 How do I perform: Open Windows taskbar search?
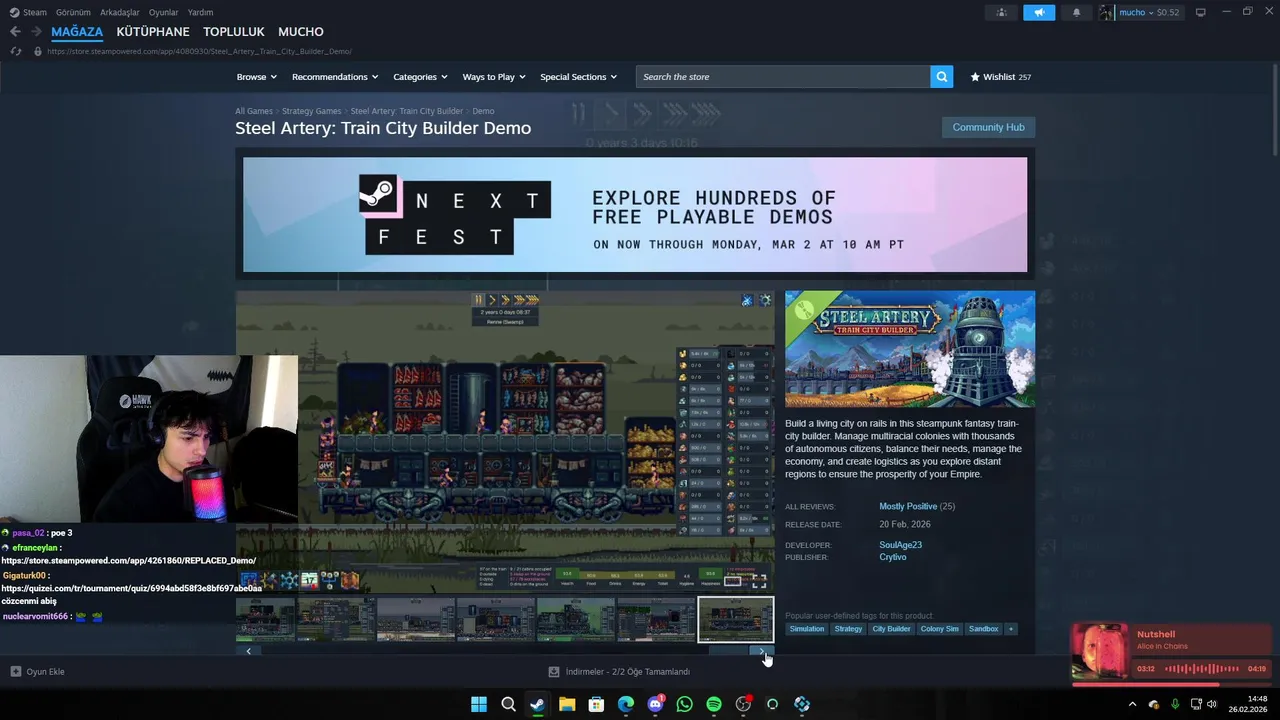(508, 704)
